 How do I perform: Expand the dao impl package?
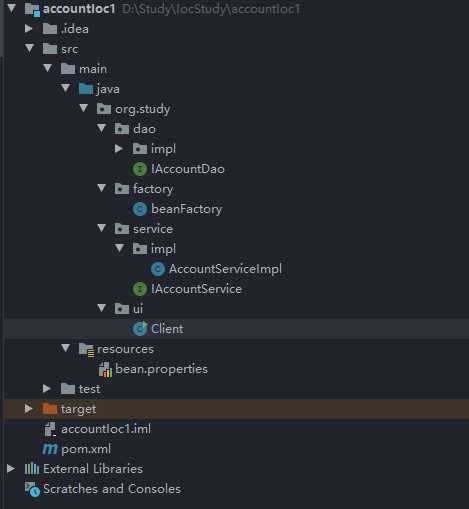(119, 149)
